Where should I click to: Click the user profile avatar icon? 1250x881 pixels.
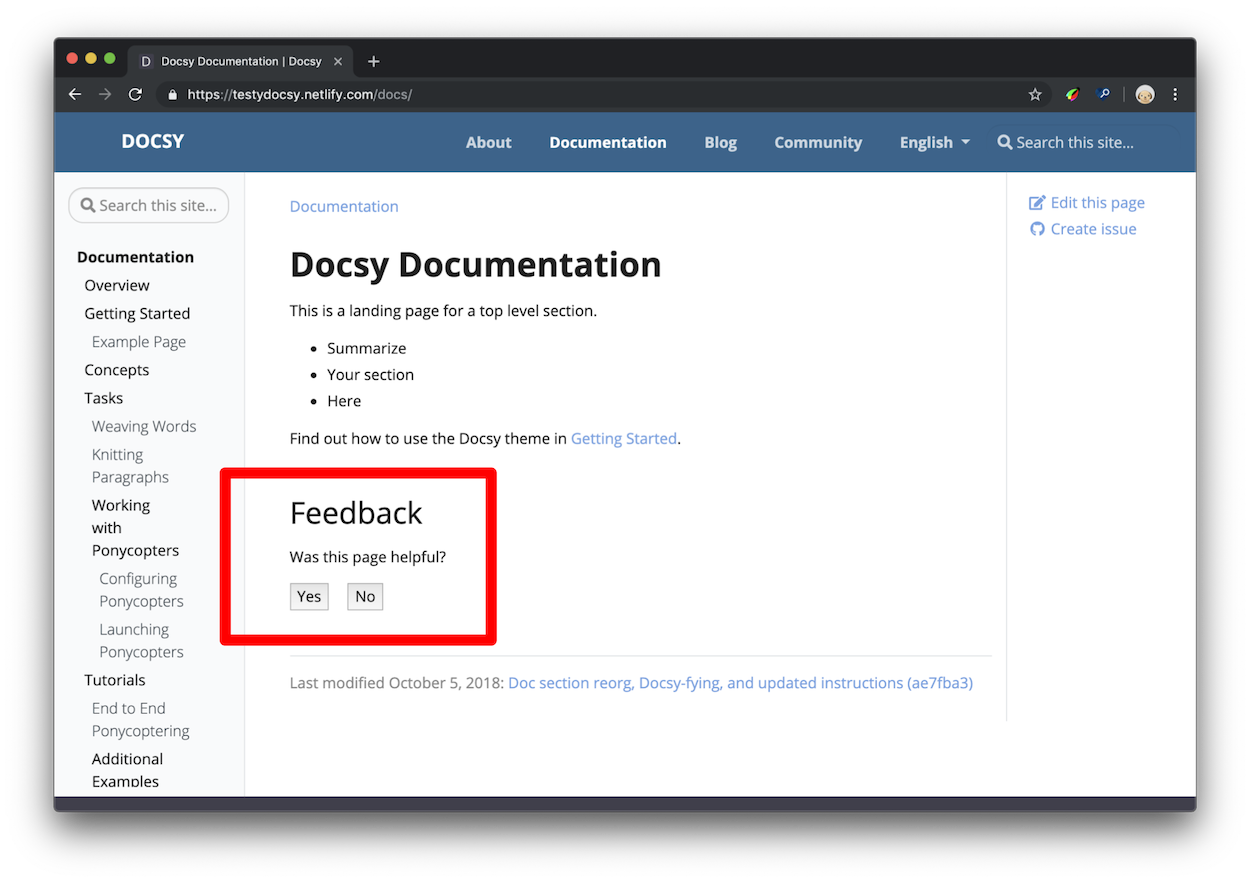[1145, 94]
